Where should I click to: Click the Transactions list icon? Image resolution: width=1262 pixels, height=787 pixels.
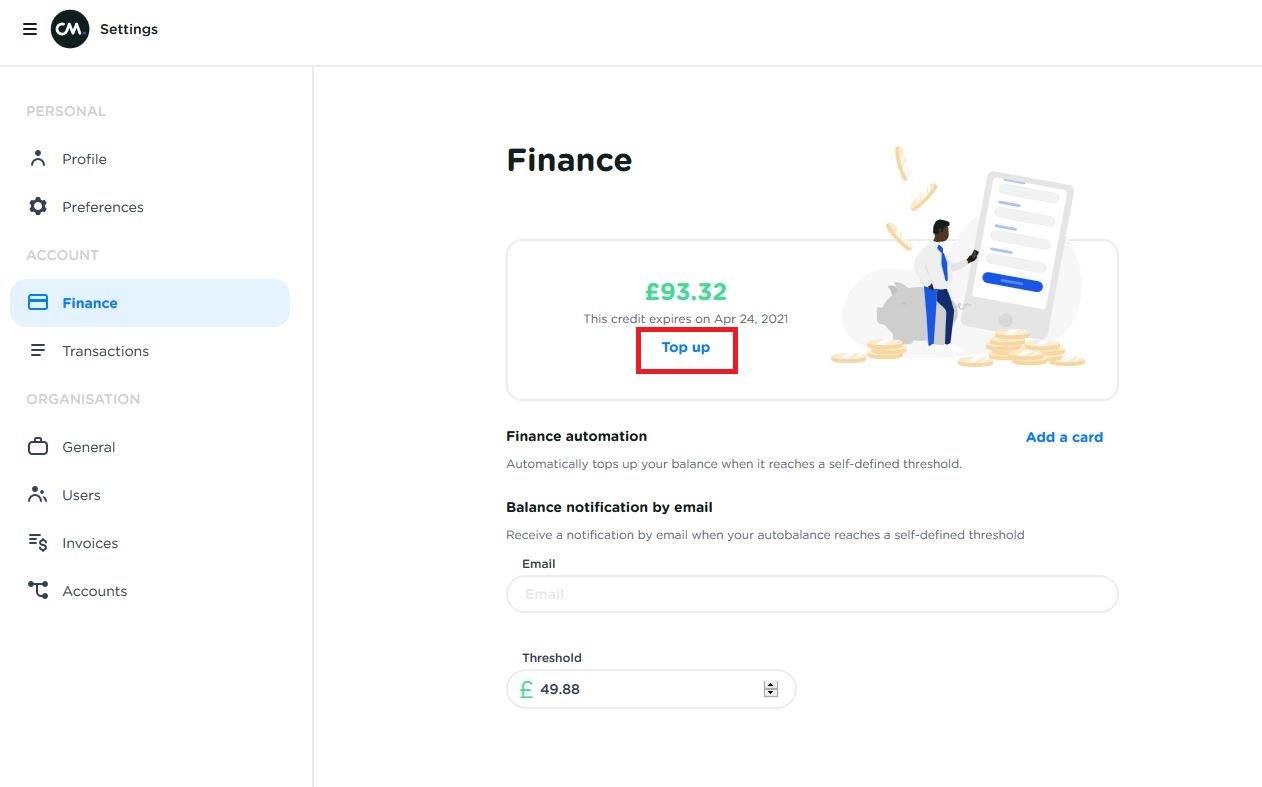pyautogui.click(x=38, y=351)
